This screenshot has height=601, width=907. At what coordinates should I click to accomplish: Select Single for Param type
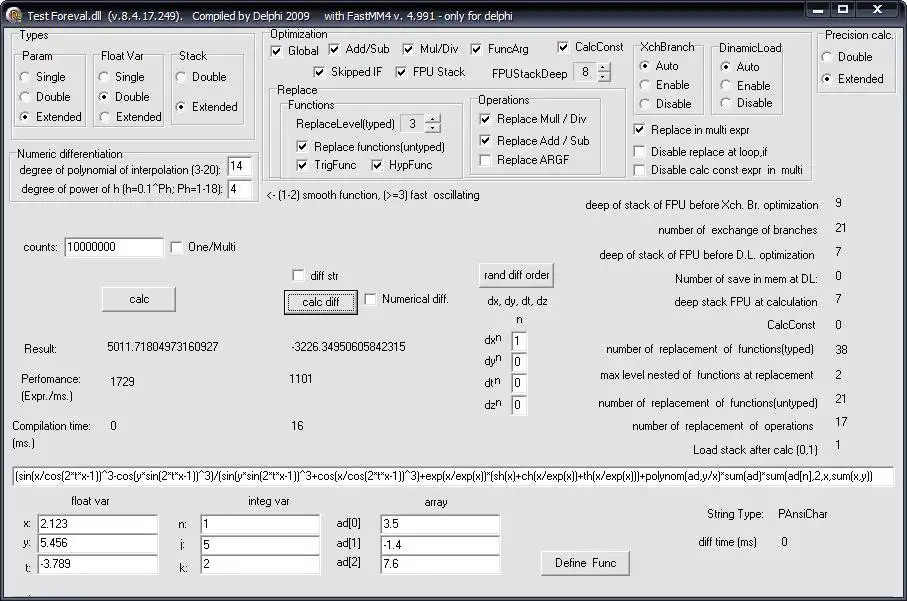click(24, 77)
